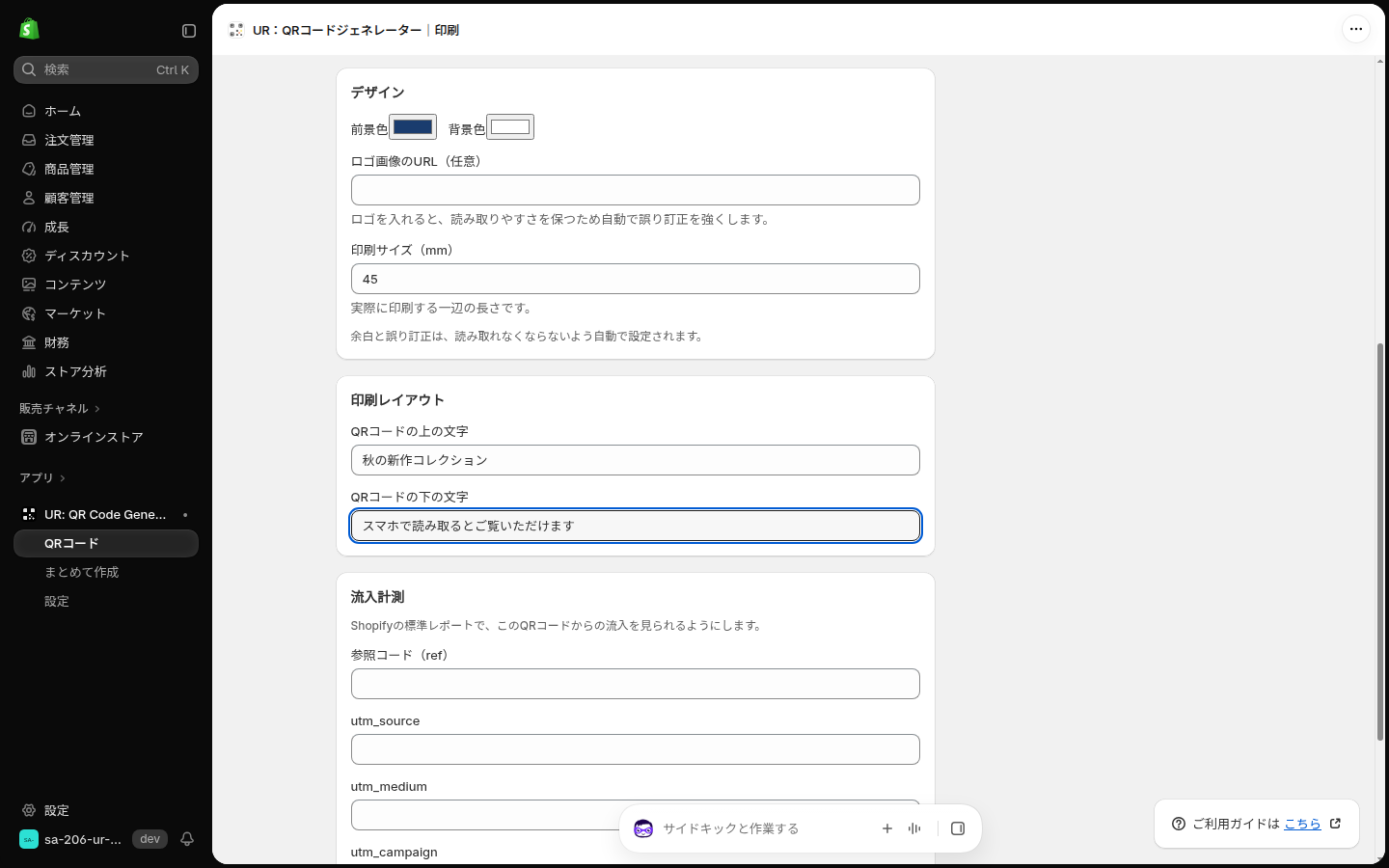The image size is (1389, 868).
Task: Expand the アプリ section chevron
Action: tap(63, 478)
